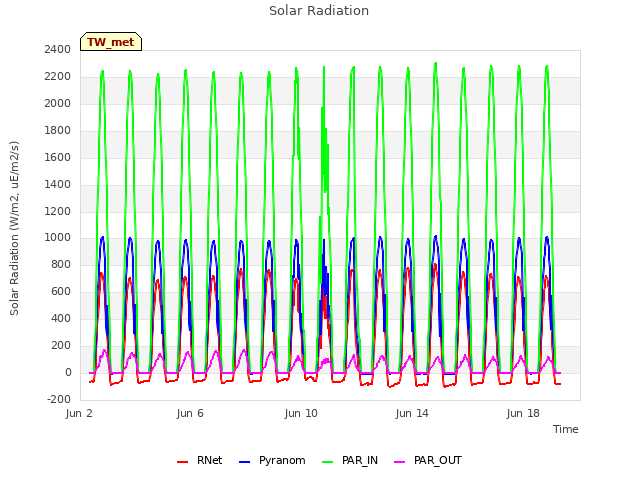640x480 pixels.
Task: Click the blue Pyranom legend swatch
Action: tap(244, 462)
